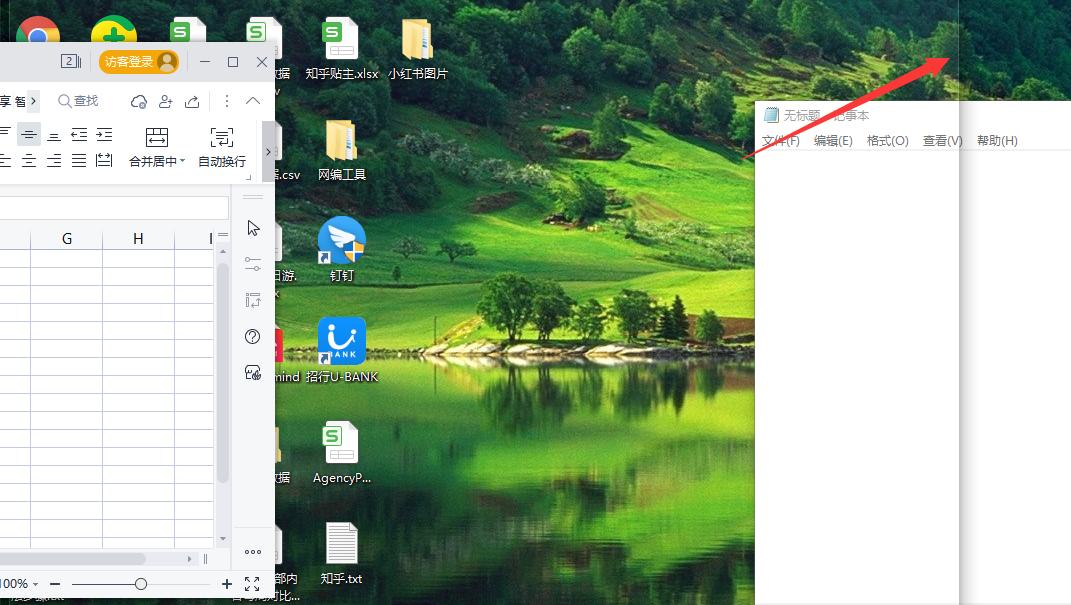1071x605 pixels.
Task: Collapse the ribbon with the chevron
Action: [x=253, y=101]
